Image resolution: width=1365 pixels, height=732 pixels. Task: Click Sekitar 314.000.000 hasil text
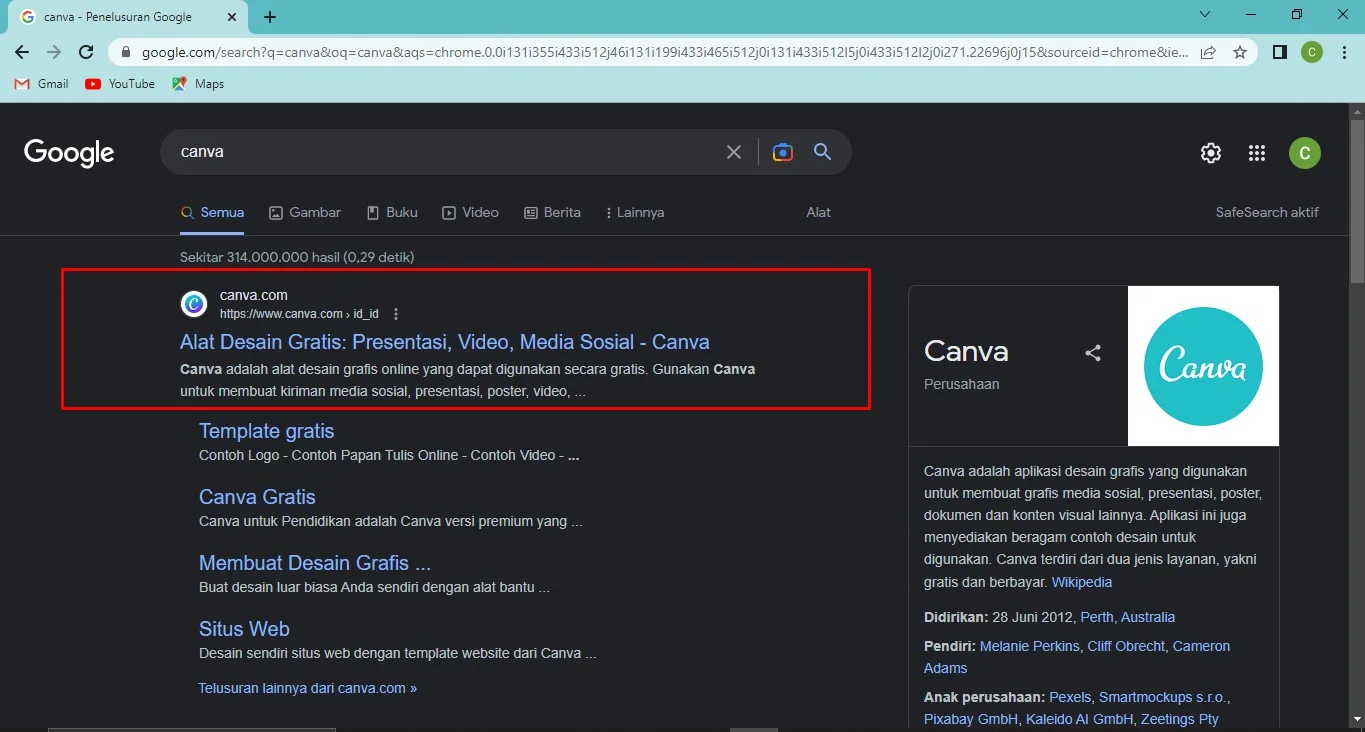click(297, 257)
